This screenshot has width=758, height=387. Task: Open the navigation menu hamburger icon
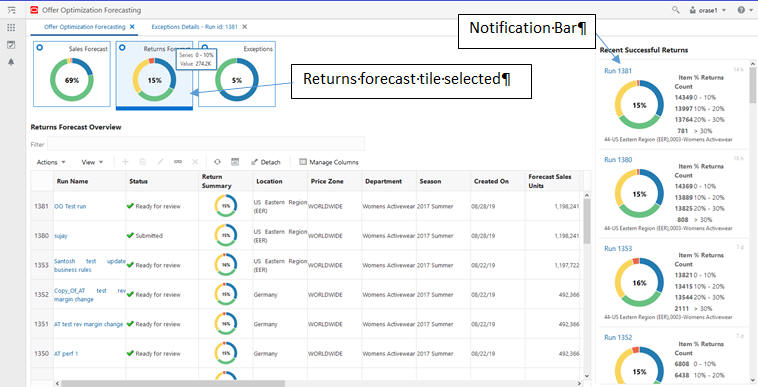coord(12,10)
